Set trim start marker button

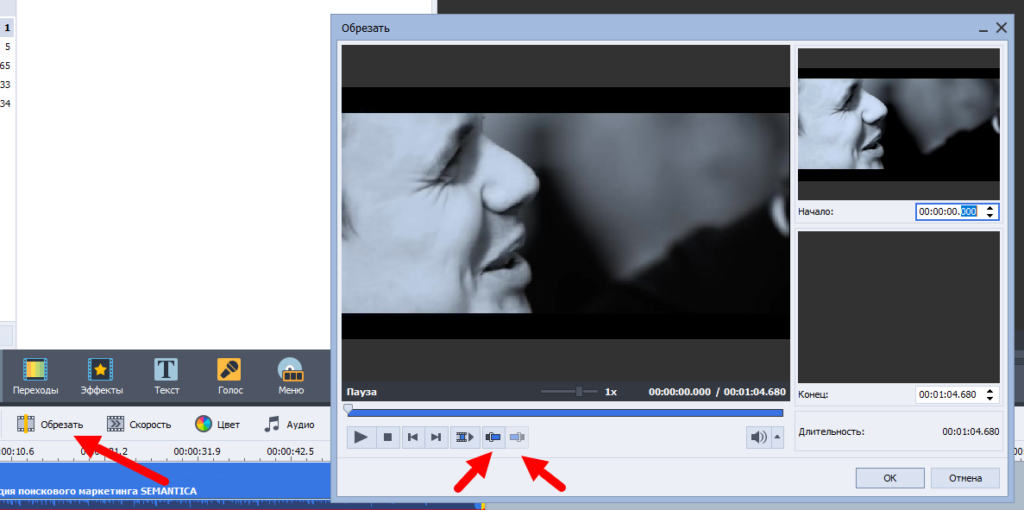[x=494, y=438]
